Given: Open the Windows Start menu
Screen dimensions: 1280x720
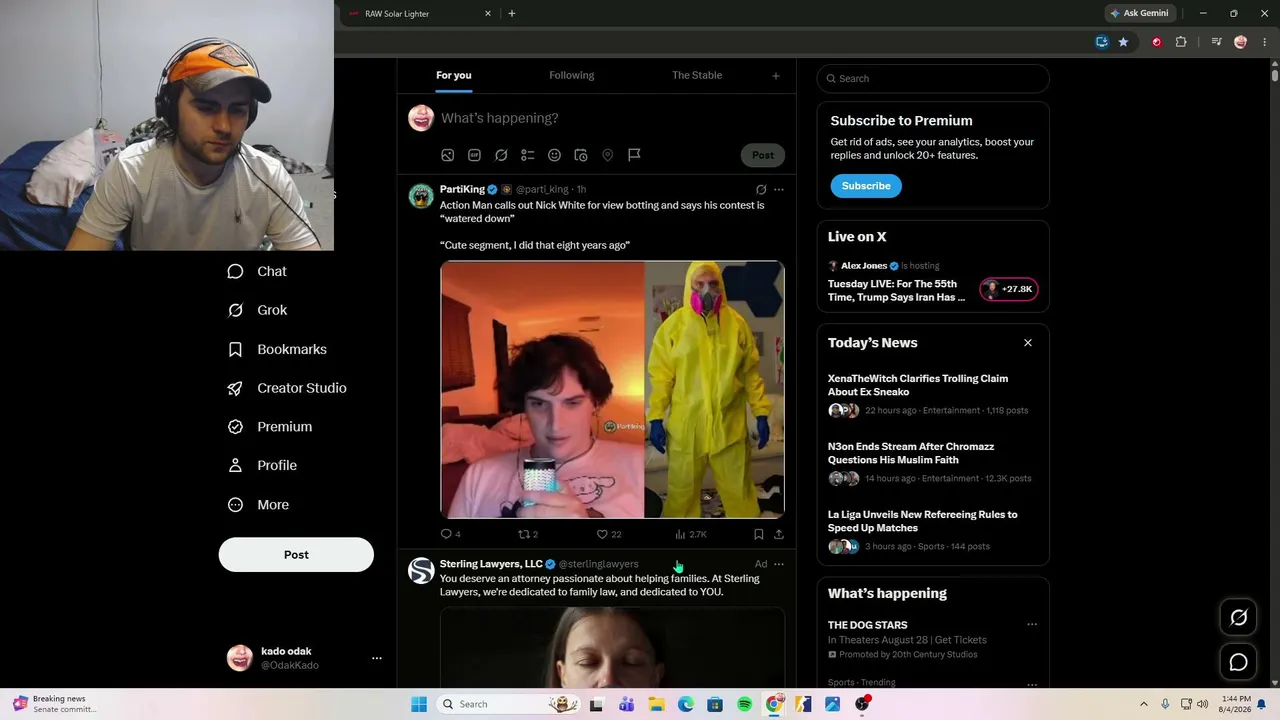Looking at the screenshot, I should coord(419,704).
